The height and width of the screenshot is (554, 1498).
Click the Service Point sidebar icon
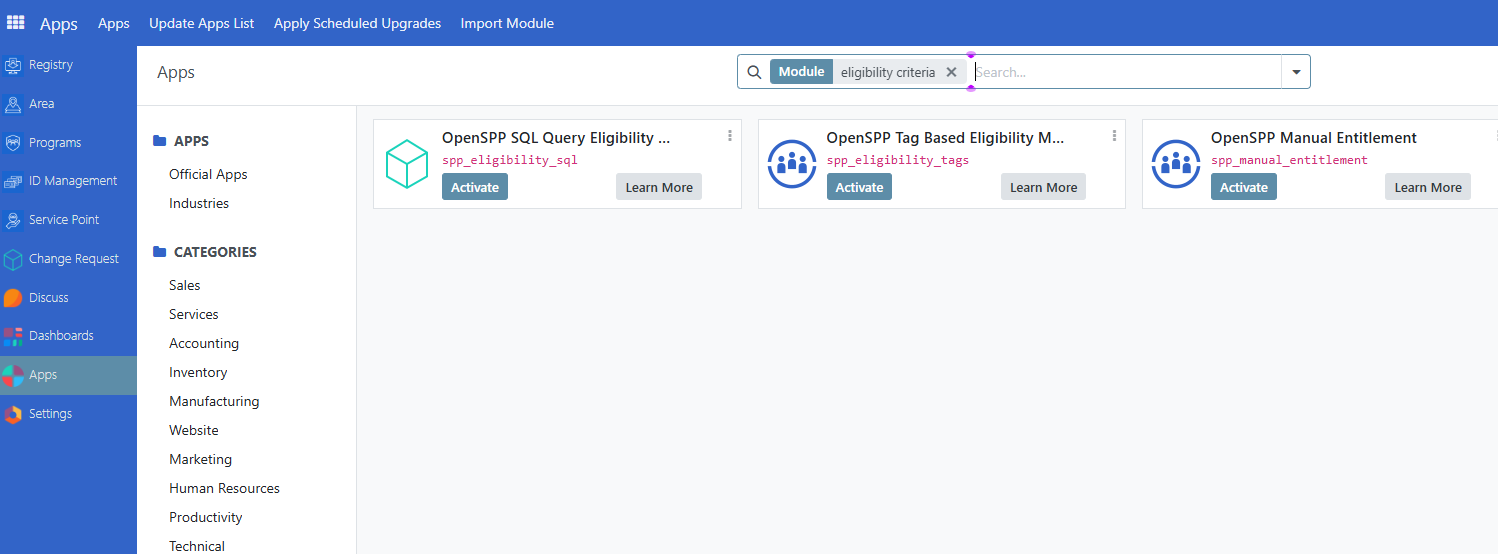click(13, 220)
